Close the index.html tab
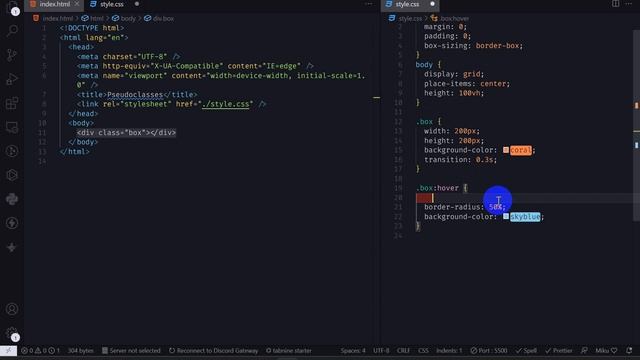The height and width of the screenshot is (360, 640). click(77, 4)
